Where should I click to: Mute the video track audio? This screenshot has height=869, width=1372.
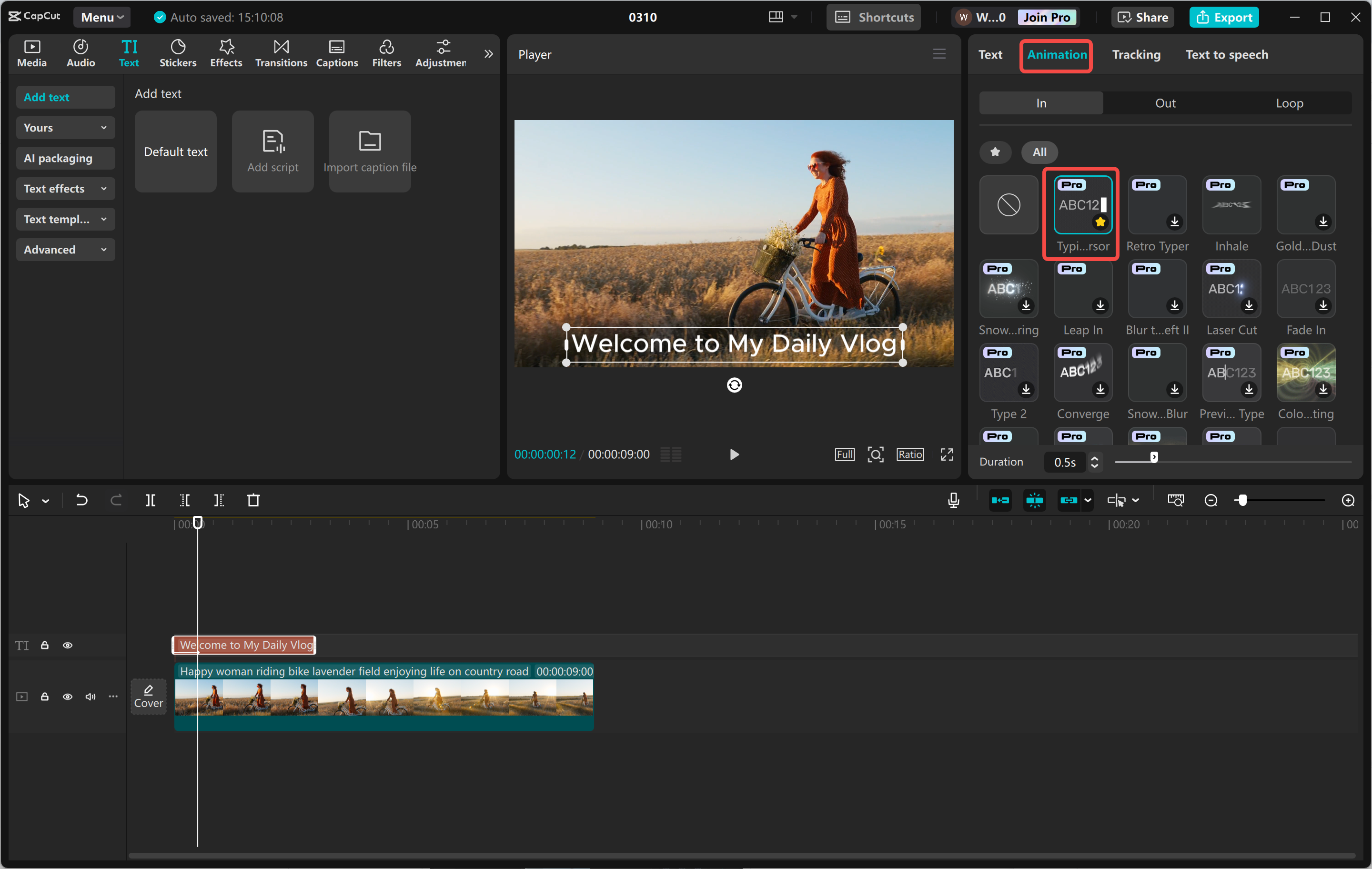90,697
